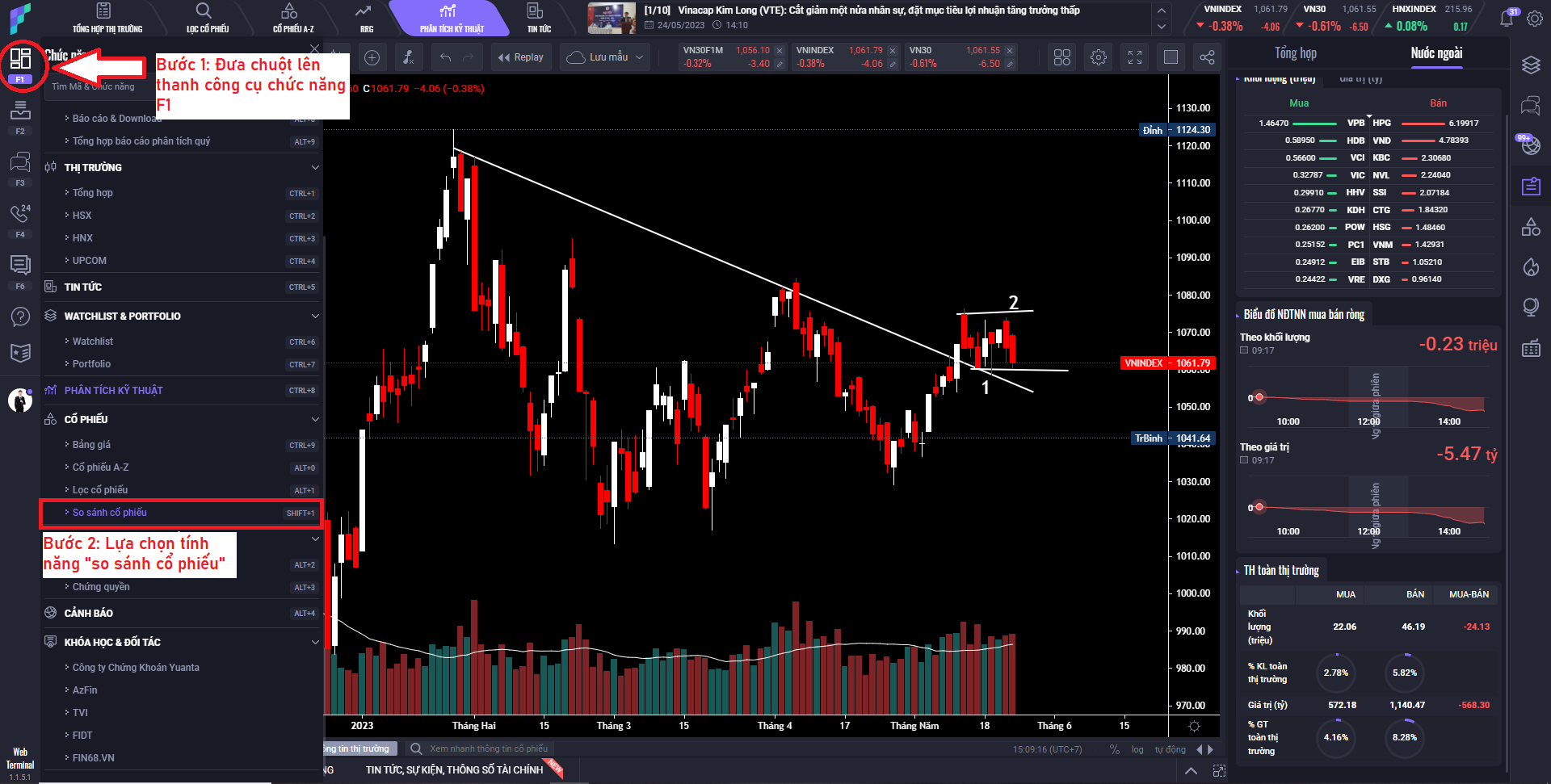Toggle log scale on chart
The image size is (1551, 784).
tap(1137, 749)
